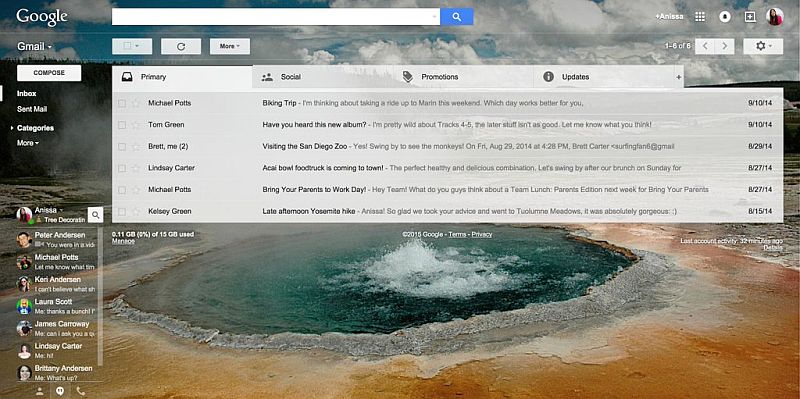Open the Inbox folder

tap(27, 94)
